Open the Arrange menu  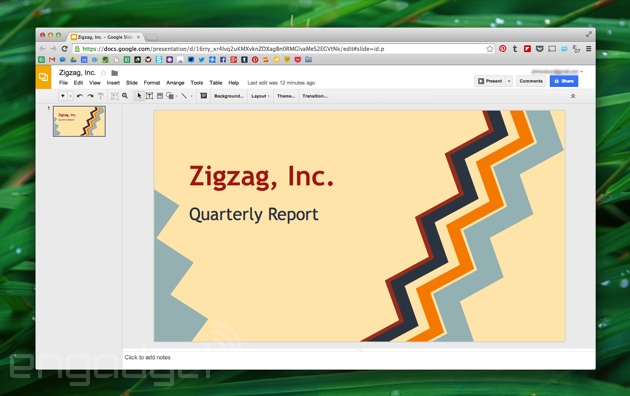(x=175, y=83)
